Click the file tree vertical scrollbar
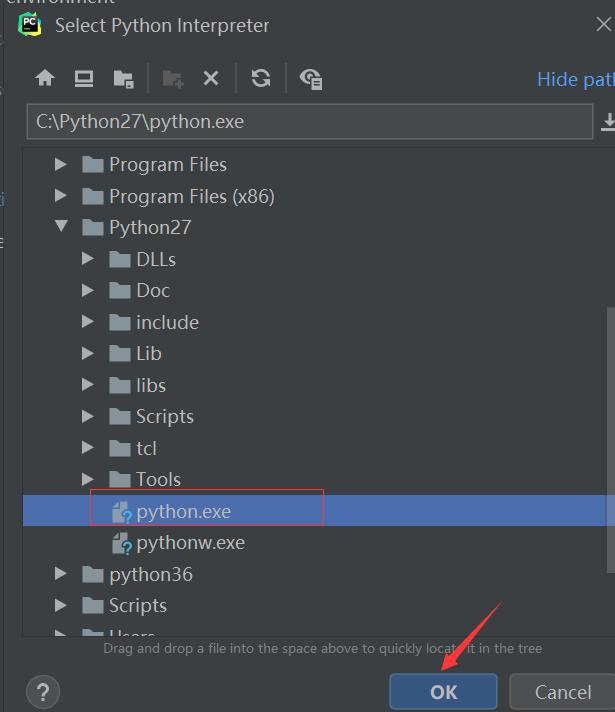Screen dimensions: 615x712 tap(611, 440)
